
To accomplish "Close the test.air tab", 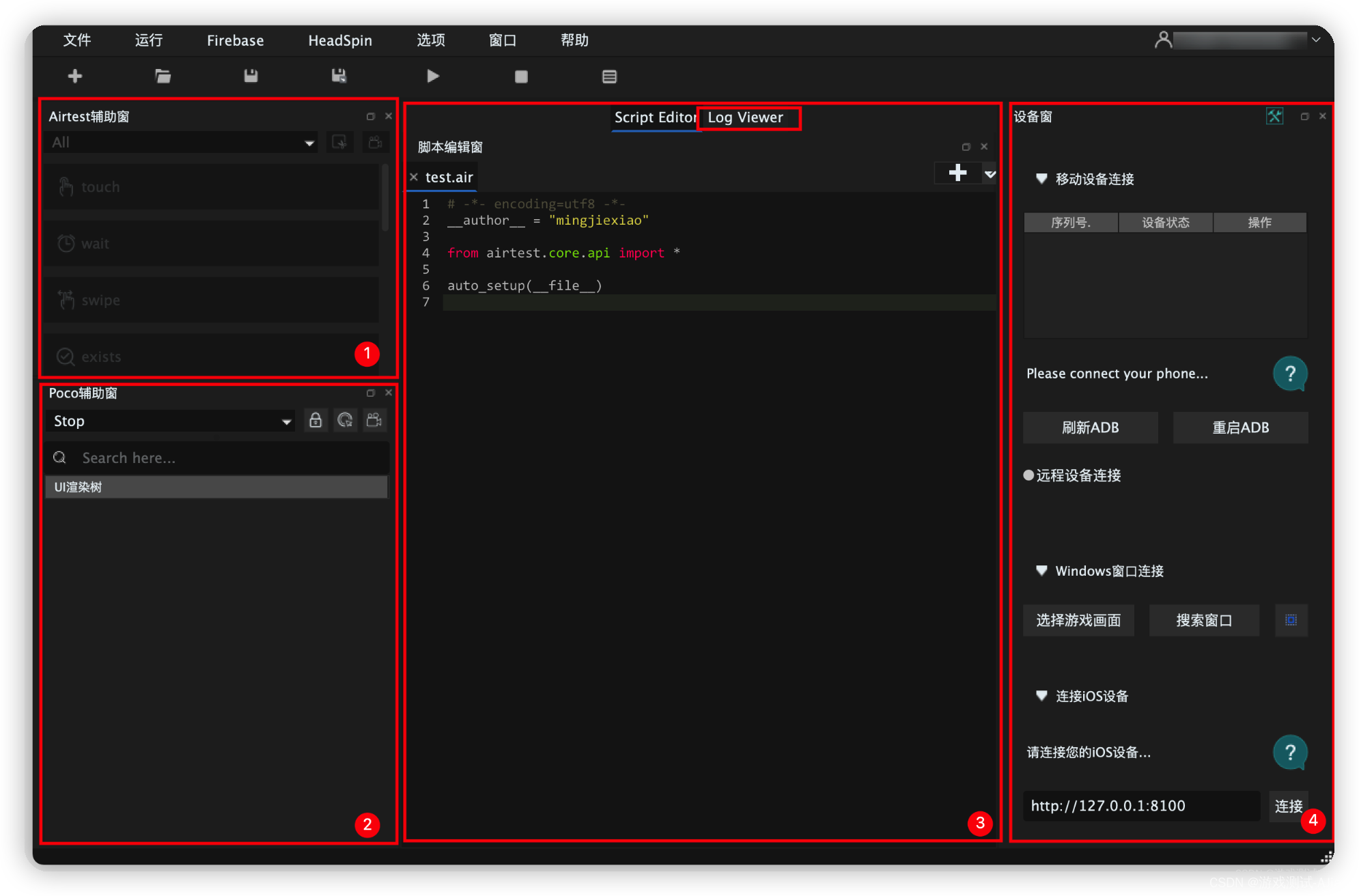I will click(x=414, y=178).
